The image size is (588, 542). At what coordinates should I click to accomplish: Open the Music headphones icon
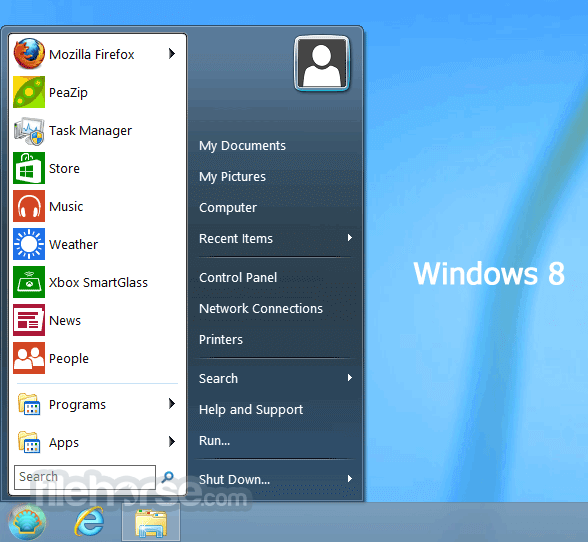(29, 206)
